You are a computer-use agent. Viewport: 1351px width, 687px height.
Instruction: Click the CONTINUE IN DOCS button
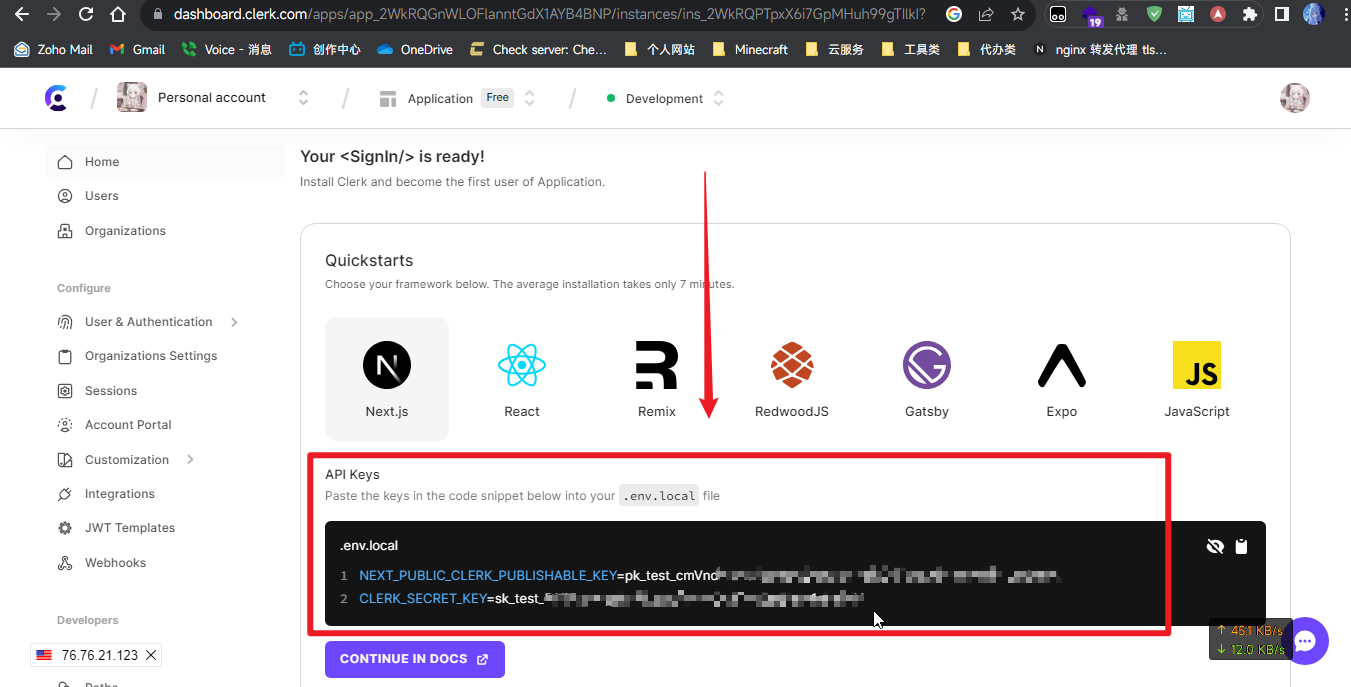pos(415,659)
